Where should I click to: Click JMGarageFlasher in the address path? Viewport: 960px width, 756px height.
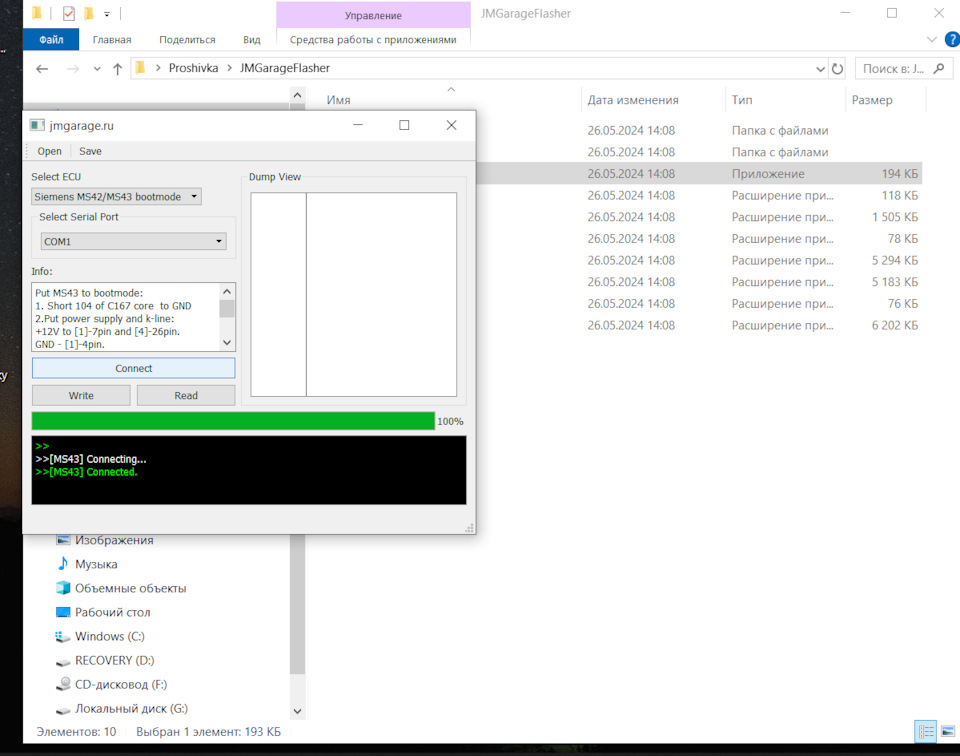point(285,68)
